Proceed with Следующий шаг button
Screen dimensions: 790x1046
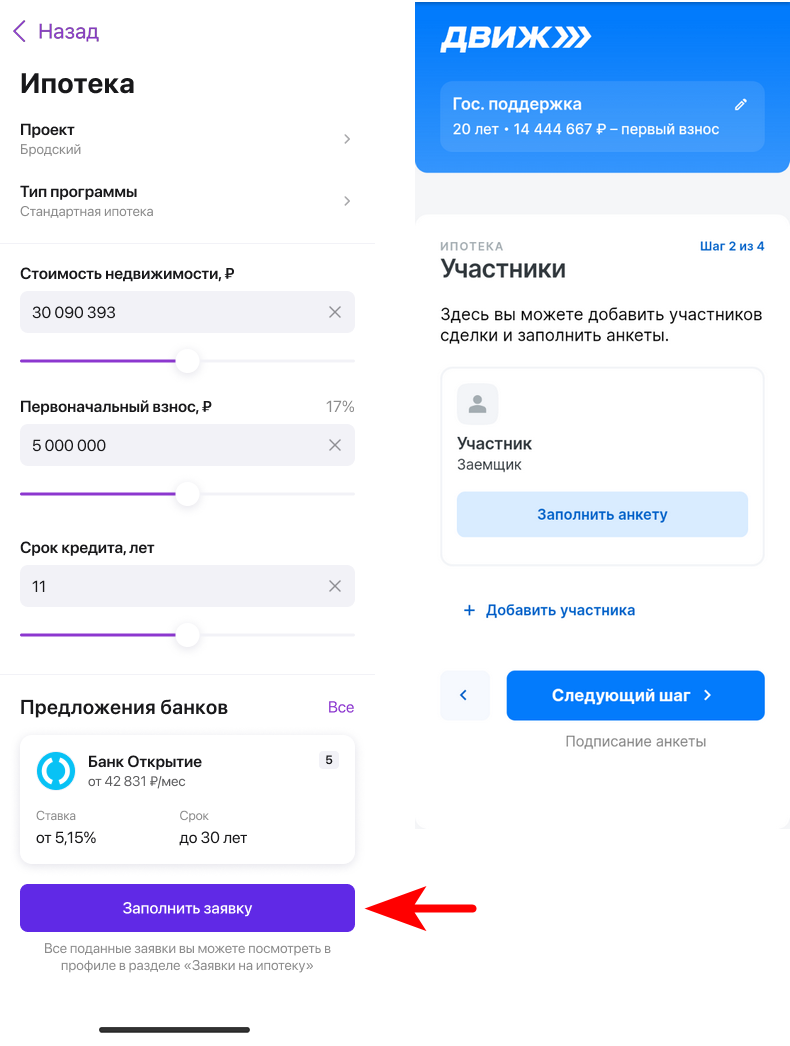[635, 696]
